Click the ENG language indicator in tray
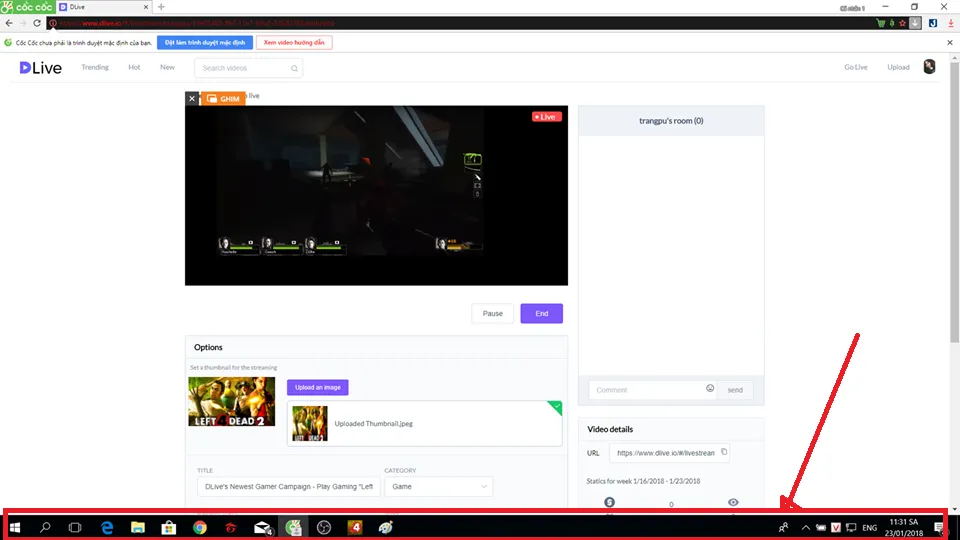 click(869, 527)
